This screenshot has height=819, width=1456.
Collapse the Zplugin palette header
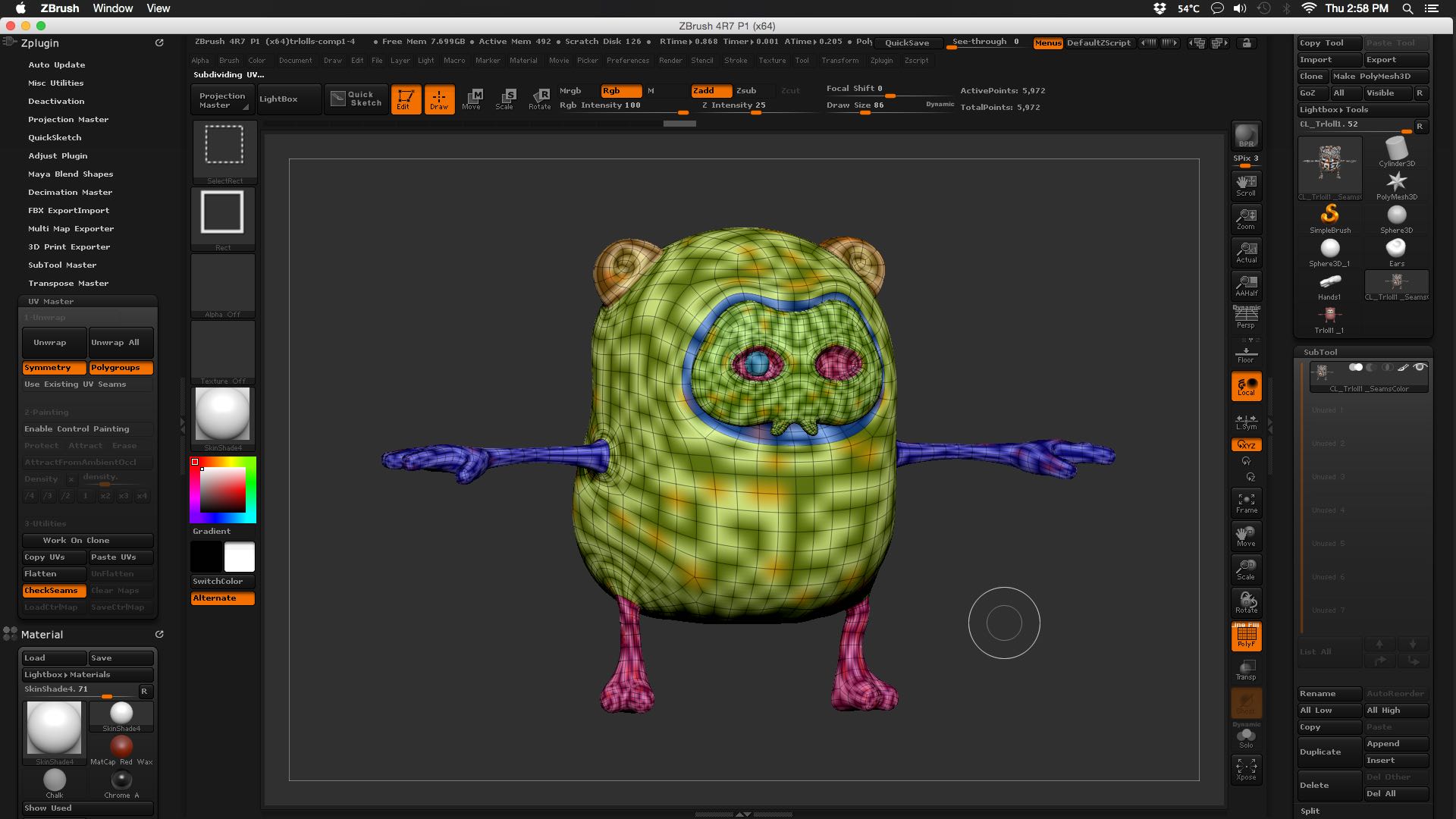tap(39, 43)
